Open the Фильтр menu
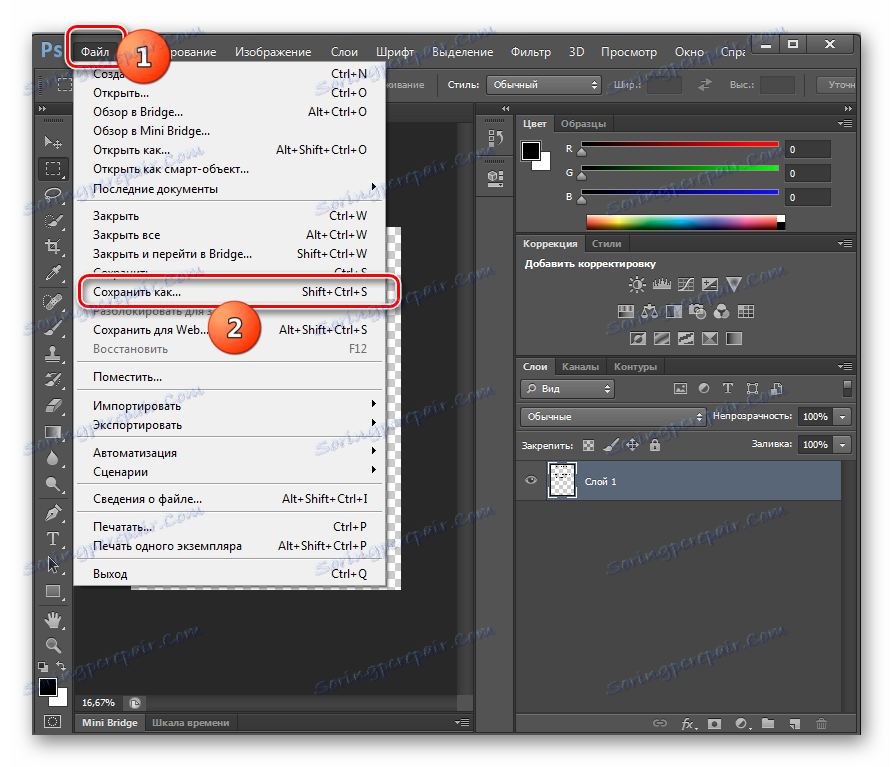The width and height of the screenshot is (893, 767). (x=531, y=52)
